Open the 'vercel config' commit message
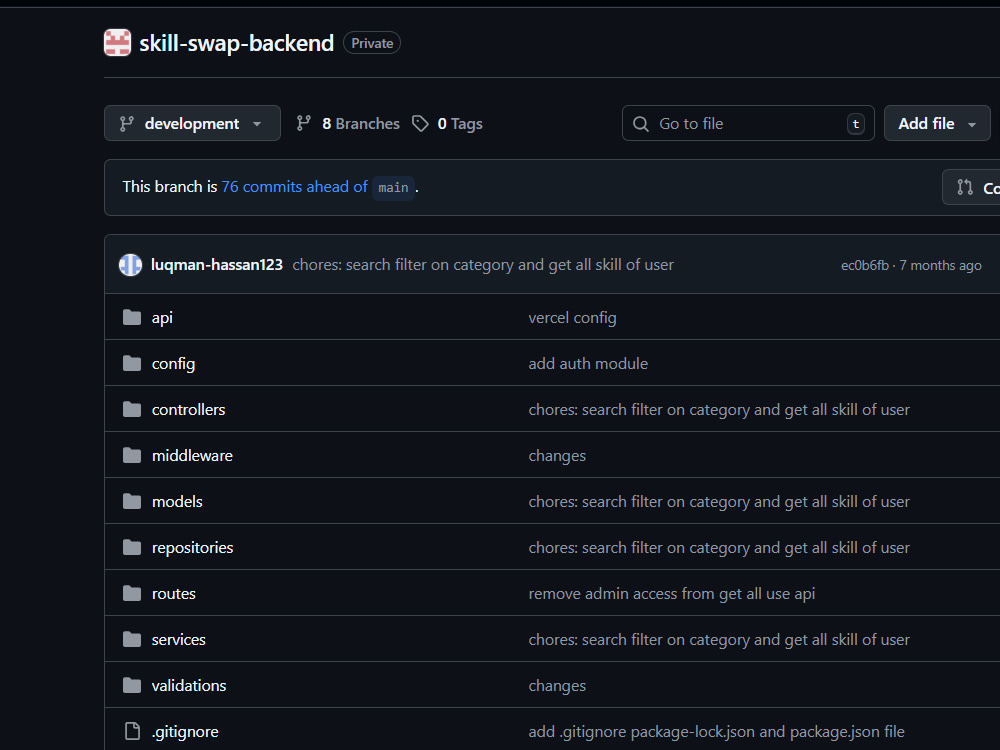This screenshot has height=750, width=1000. point(572,318)
